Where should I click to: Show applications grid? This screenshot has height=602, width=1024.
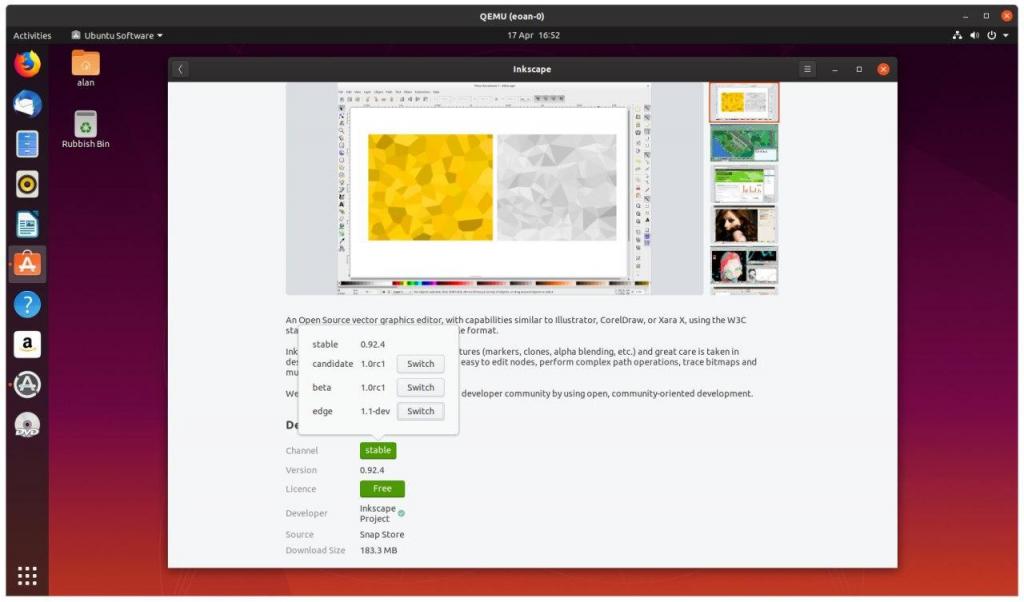(x=27, y=575)
